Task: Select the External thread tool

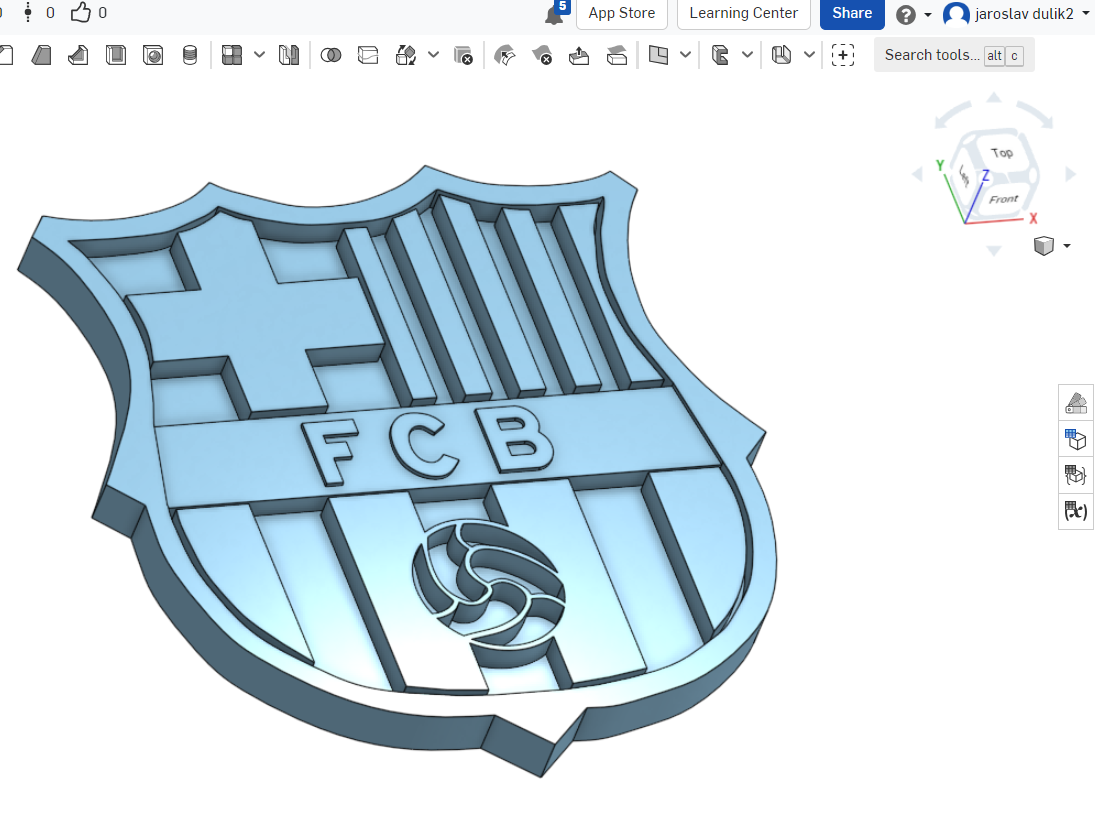Action: 190,55
